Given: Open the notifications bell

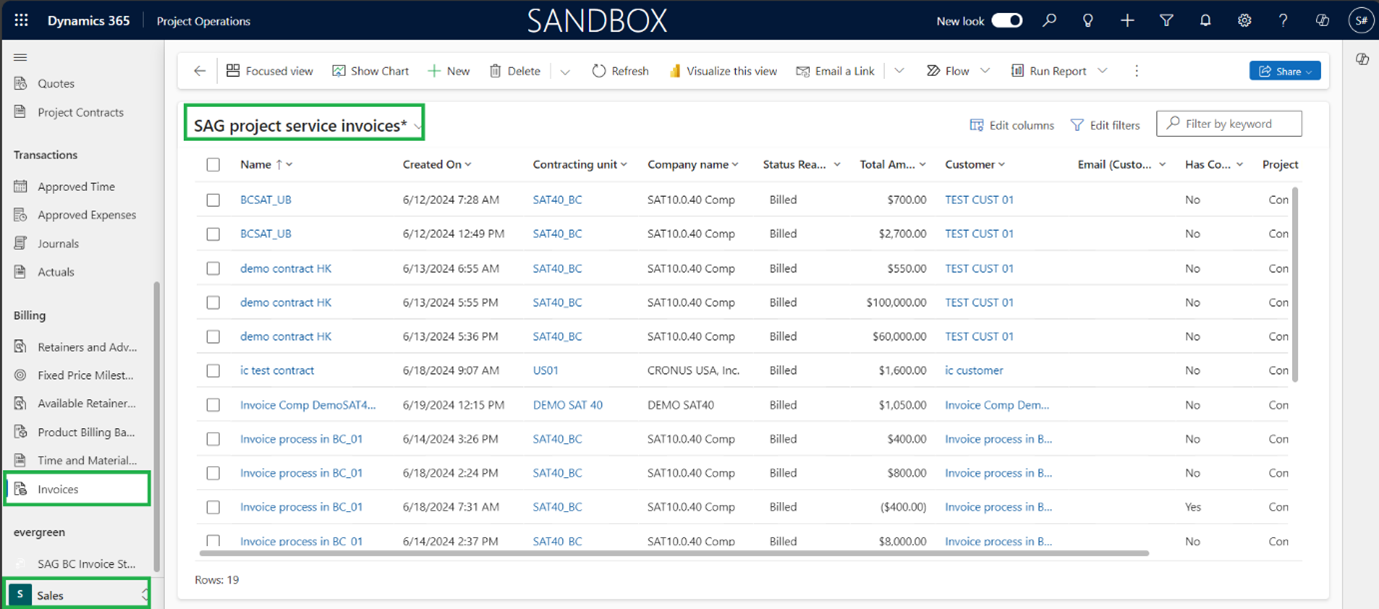Looking at the screenshot, I should pyautogui.click(x=1205, y=20).
